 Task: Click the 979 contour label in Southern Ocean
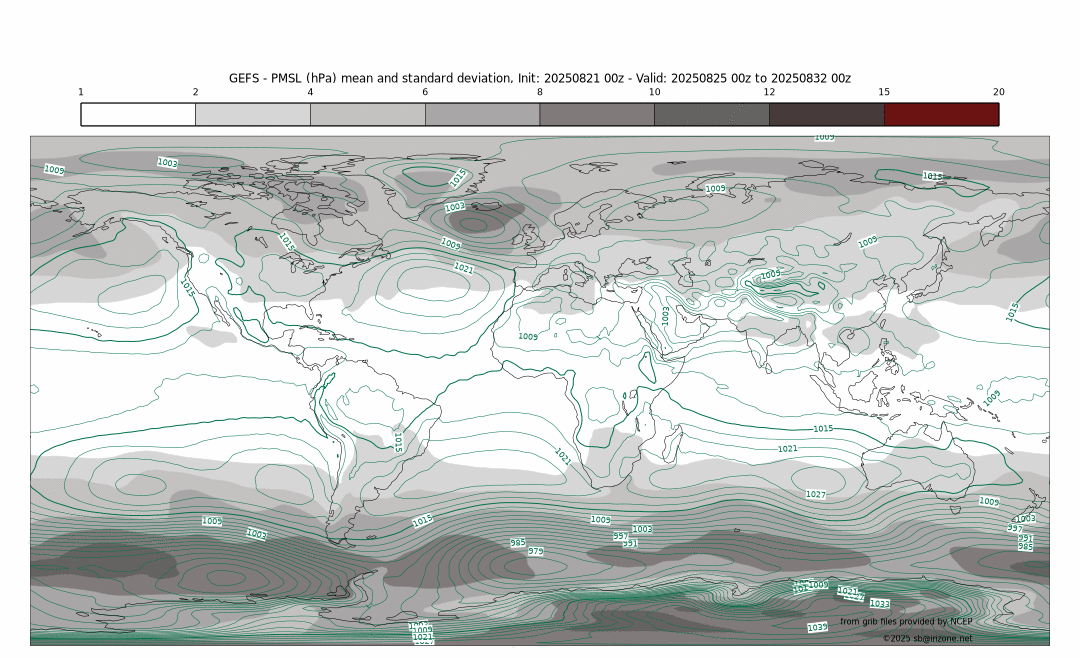pos(536,551)
